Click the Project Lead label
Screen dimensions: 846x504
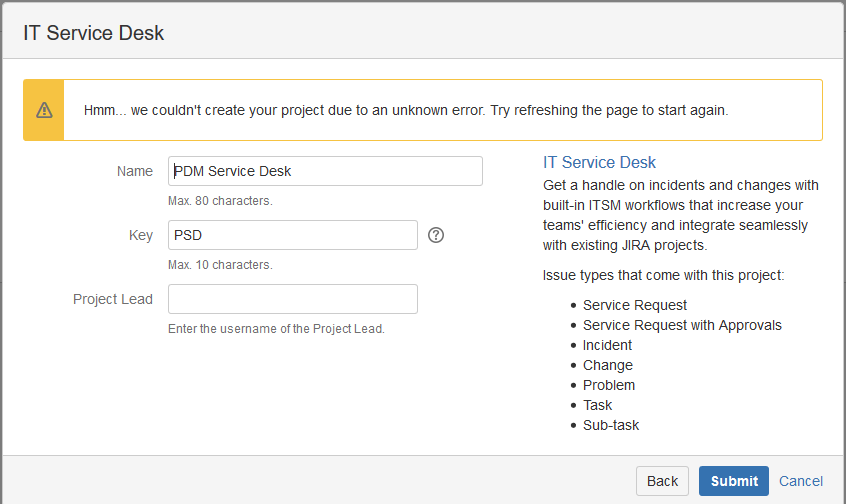113,299
